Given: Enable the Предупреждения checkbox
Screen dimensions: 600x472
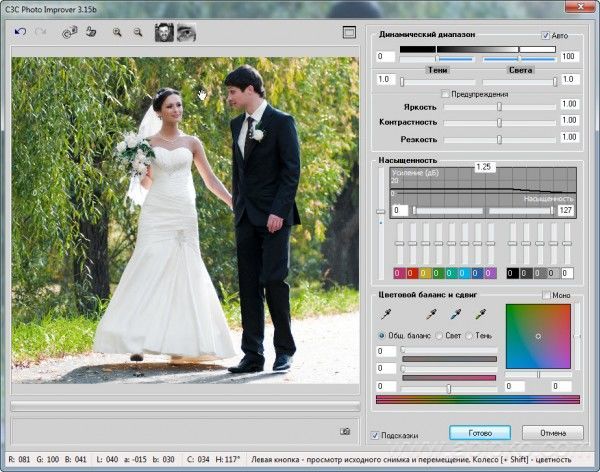Looking at the screenshot, I should pos(446,94).
